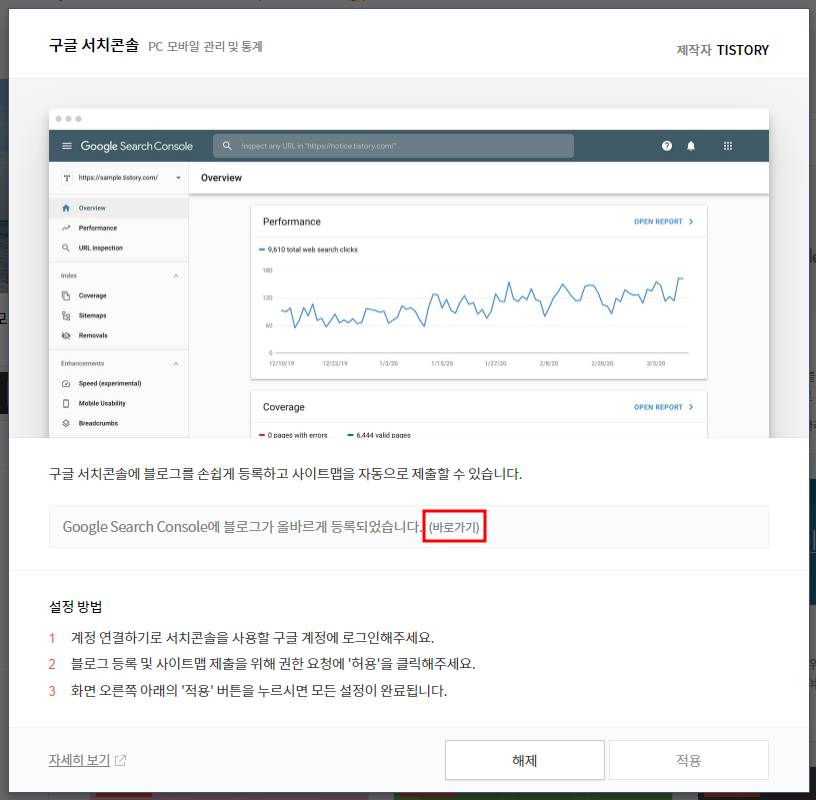Open Speed (experimental) in the sidebar
The height and width of the screenshot is (800, 816).
coord(110,383)
